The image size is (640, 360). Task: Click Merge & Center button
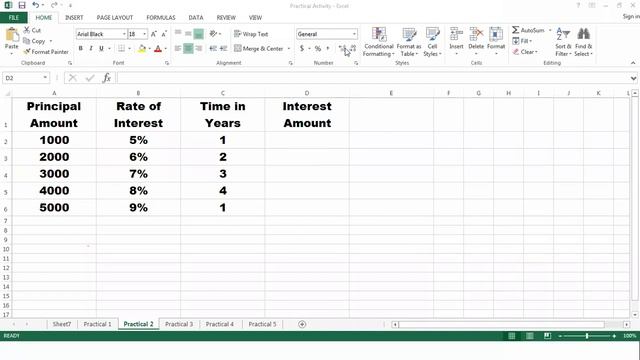pos(259,49)
